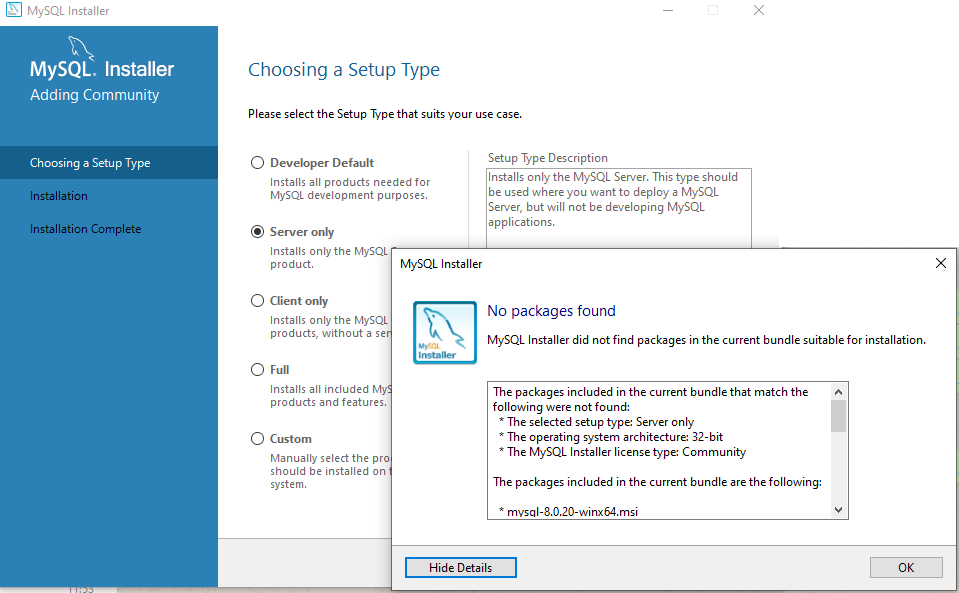Click the Hide Details button

[x=461, y=567]
